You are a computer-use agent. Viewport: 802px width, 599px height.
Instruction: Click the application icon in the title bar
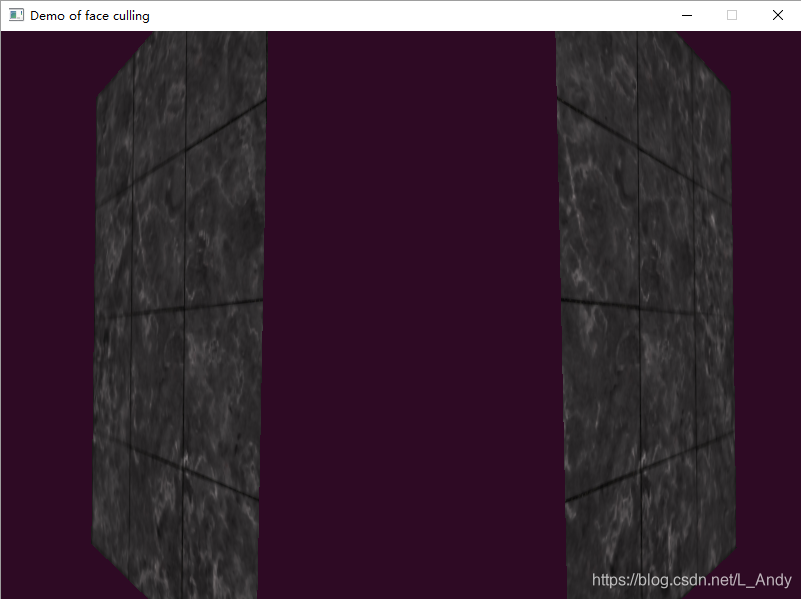pos(16,15)
